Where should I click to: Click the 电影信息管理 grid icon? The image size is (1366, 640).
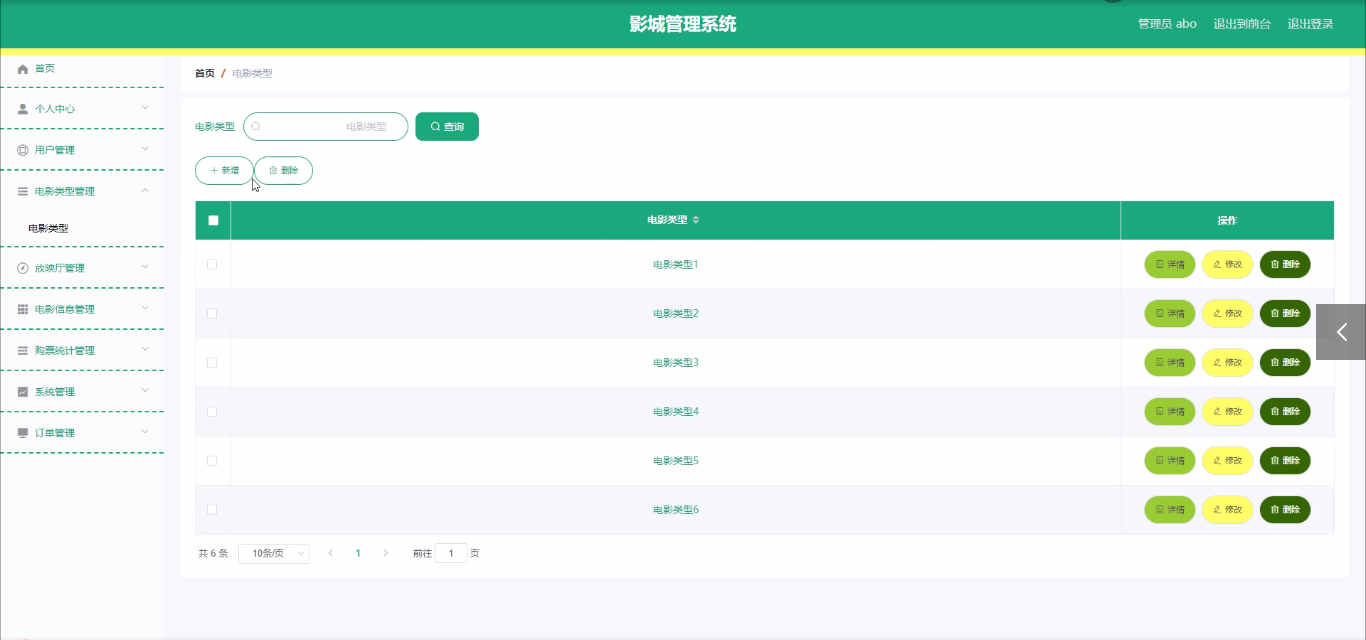[23, 310]
